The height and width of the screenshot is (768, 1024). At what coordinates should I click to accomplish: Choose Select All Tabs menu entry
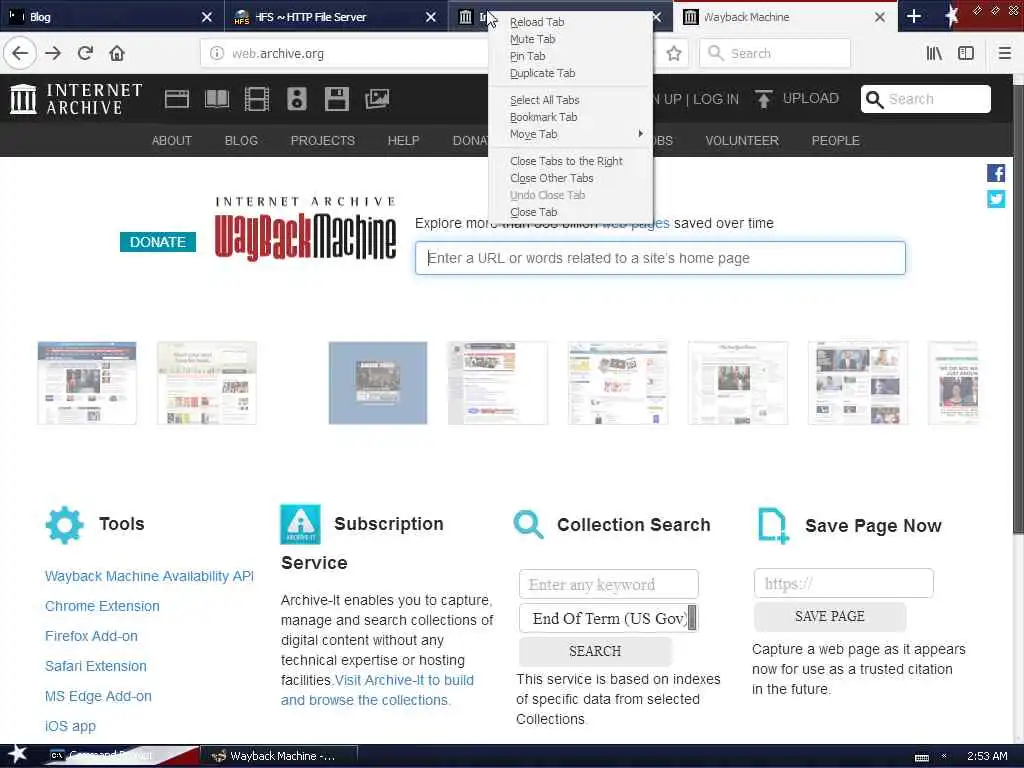click(570, 100)
